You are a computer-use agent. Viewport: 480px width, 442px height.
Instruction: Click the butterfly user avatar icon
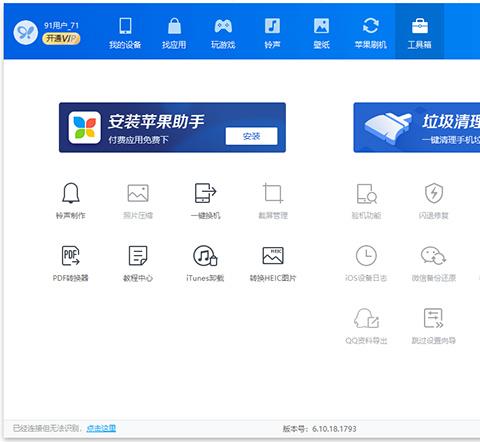(x=26, y=32)
